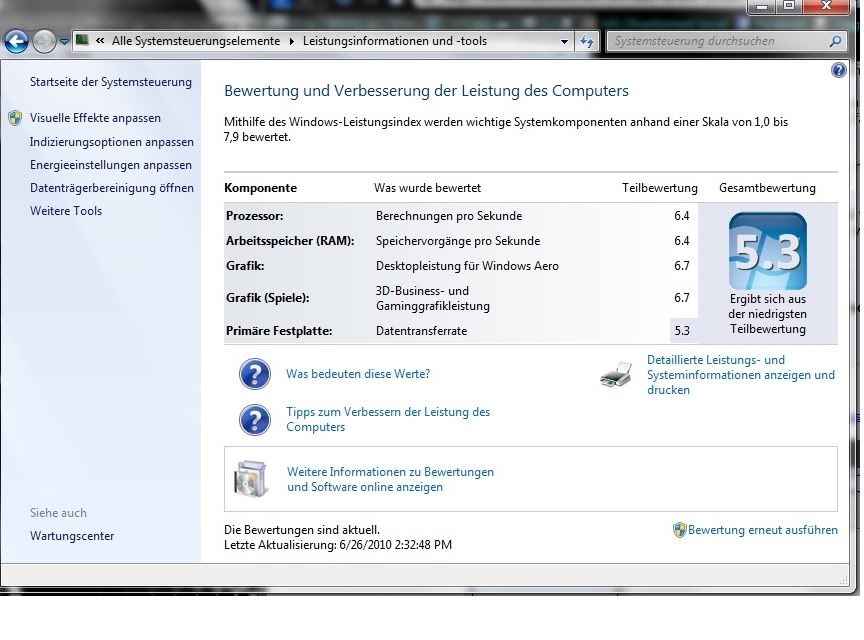
Task: Select the Arbeitsspeicher (RAM): row label
Action: pyautogui.click(x=290, y=241)
